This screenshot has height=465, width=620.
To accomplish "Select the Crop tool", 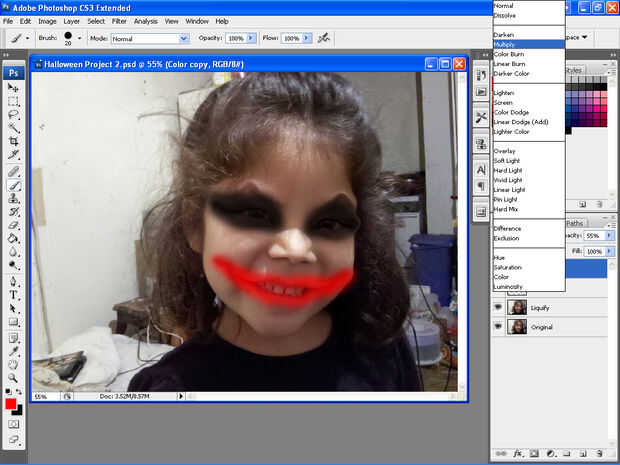I will click(x=13, y=141).
